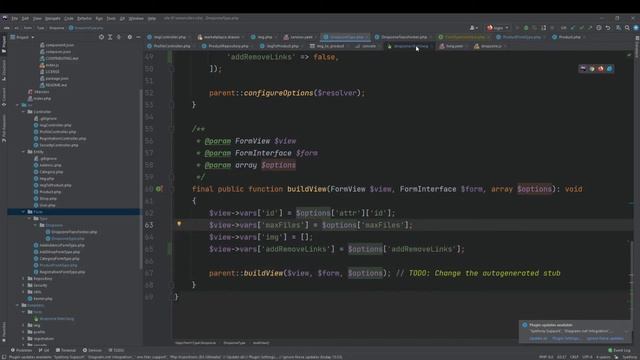
Task: Click the yellow intention lightbulb on line 63
Action: [179, 224]
